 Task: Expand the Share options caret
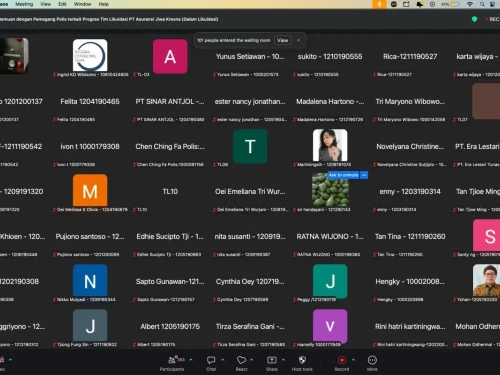tap(283, 360)
